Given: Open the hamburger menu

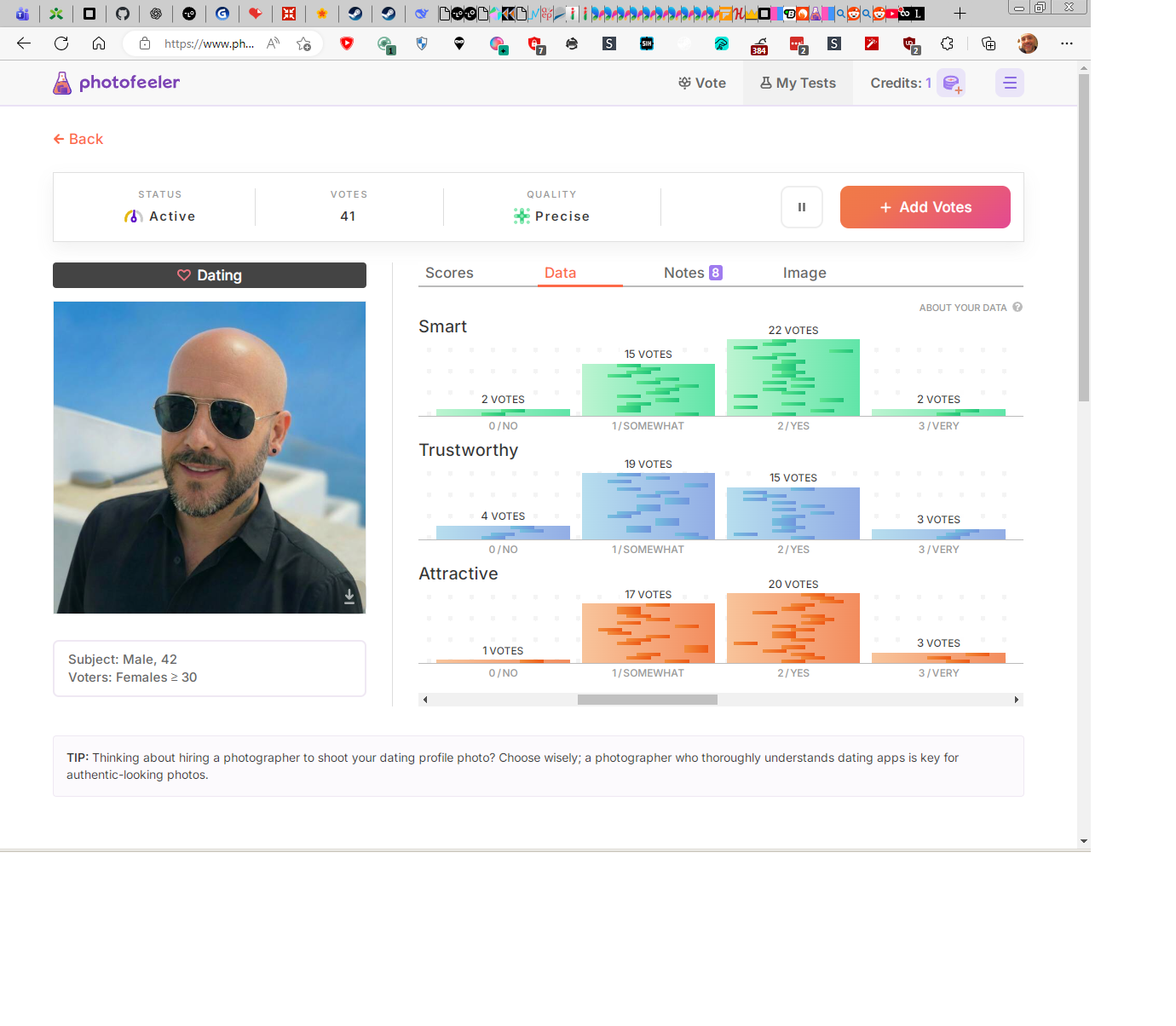Looking at the screenshot, I should coord(1010,83).
